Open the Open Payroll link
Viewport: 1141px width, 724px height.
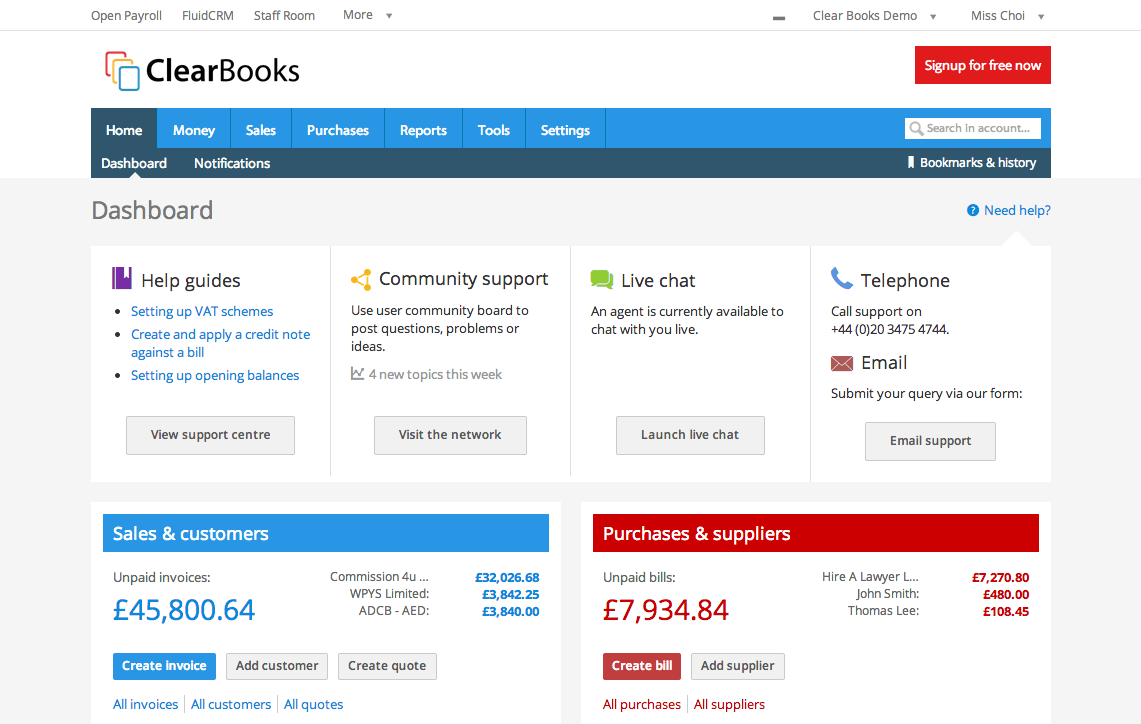[127, 16]
